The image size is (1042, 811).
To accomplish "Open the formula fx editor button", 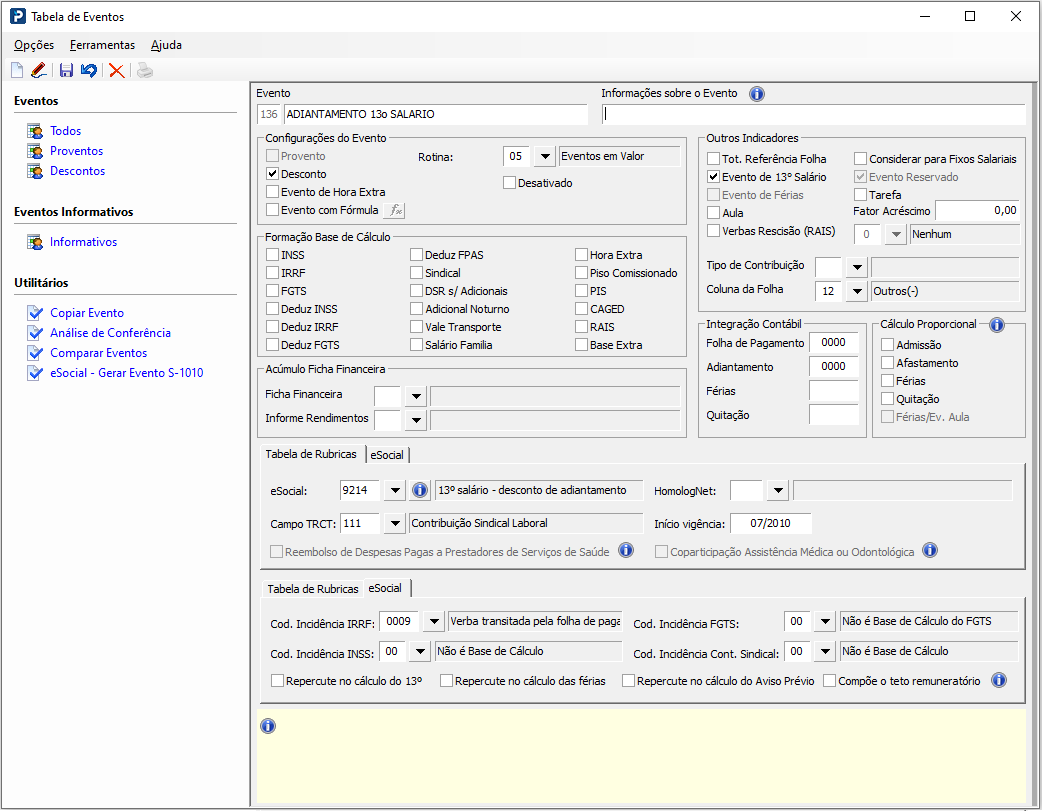I will coord(395,210).
